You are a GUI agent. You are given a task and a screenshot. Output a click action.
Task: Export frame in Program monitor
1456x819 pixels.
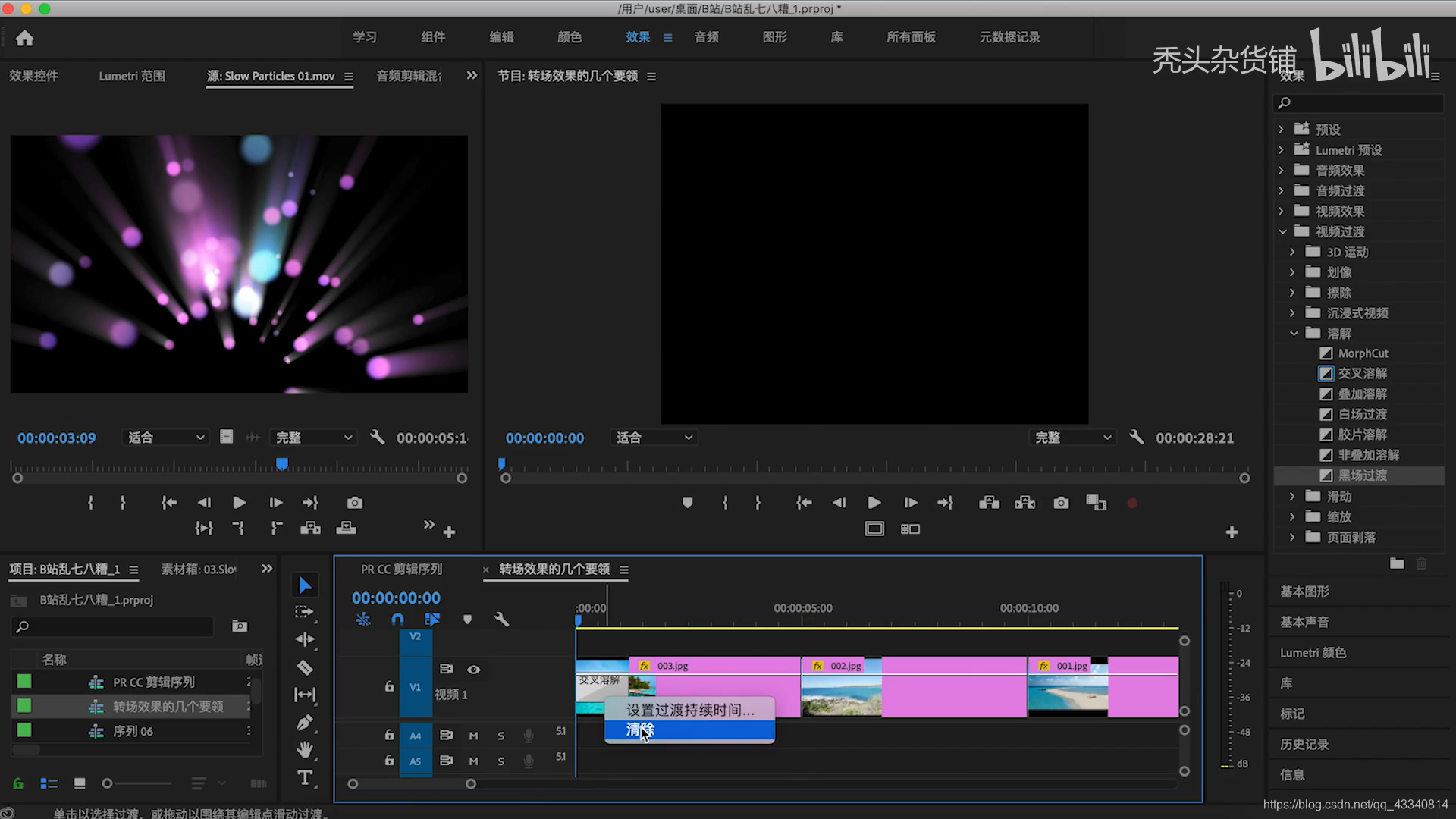[1061, 503]
